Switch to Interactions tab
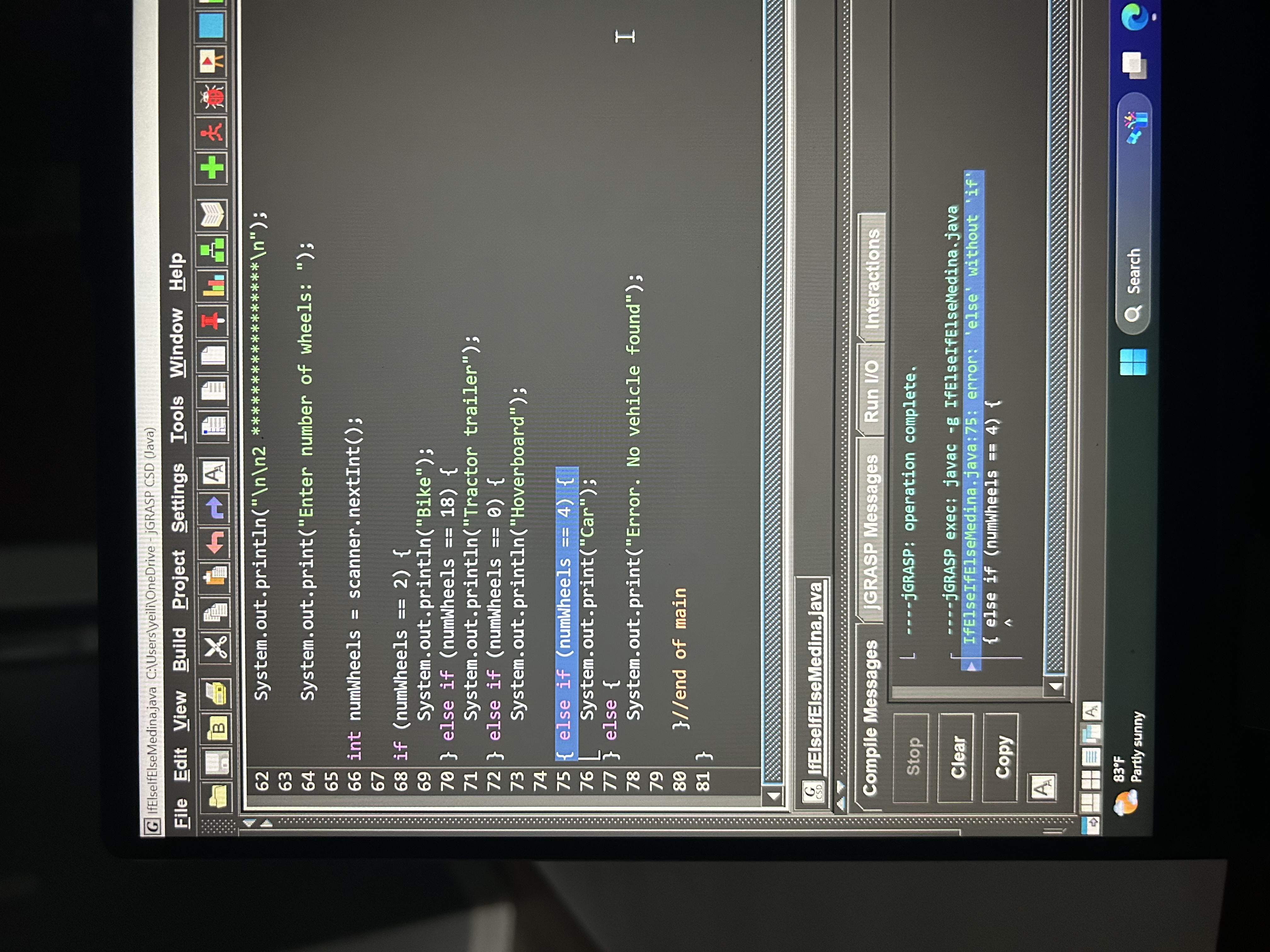 [x=872, y=278]
